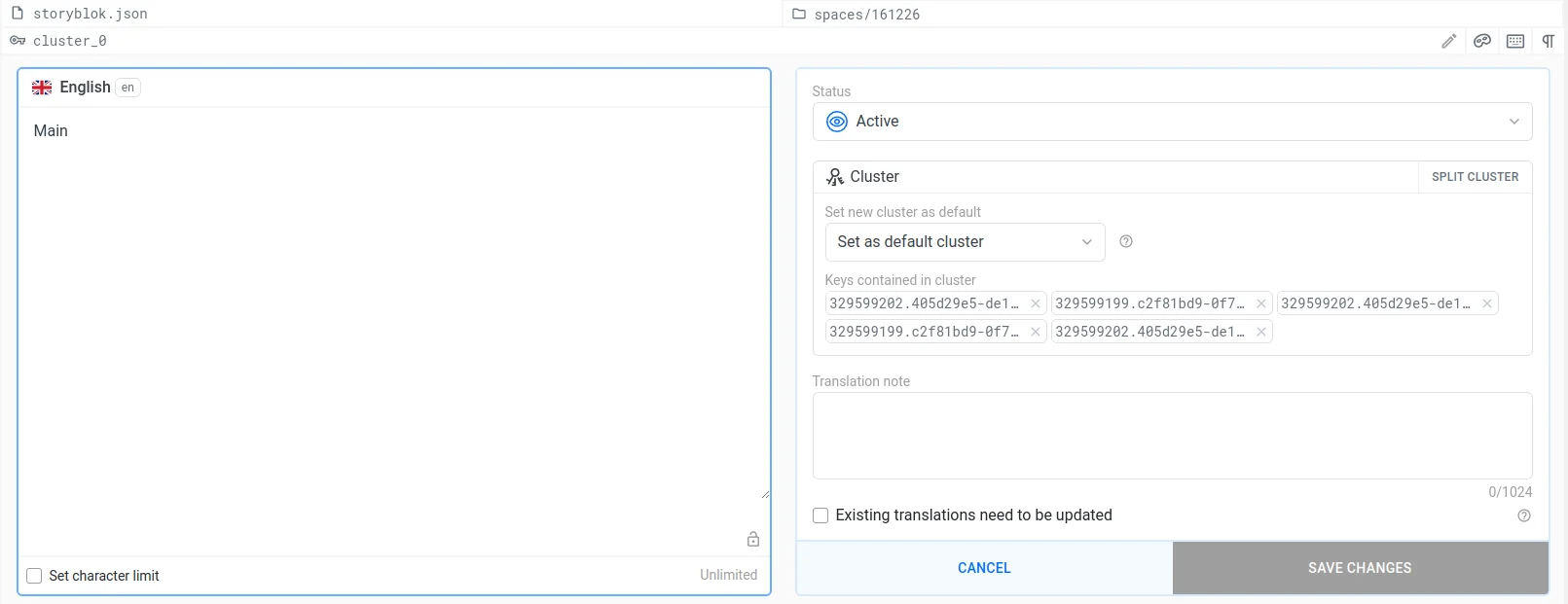The height and width of the screenshot is (604, 1568).
Task: Click help icon beside existing translations checkbox
Action: (x=1523, y=515)
